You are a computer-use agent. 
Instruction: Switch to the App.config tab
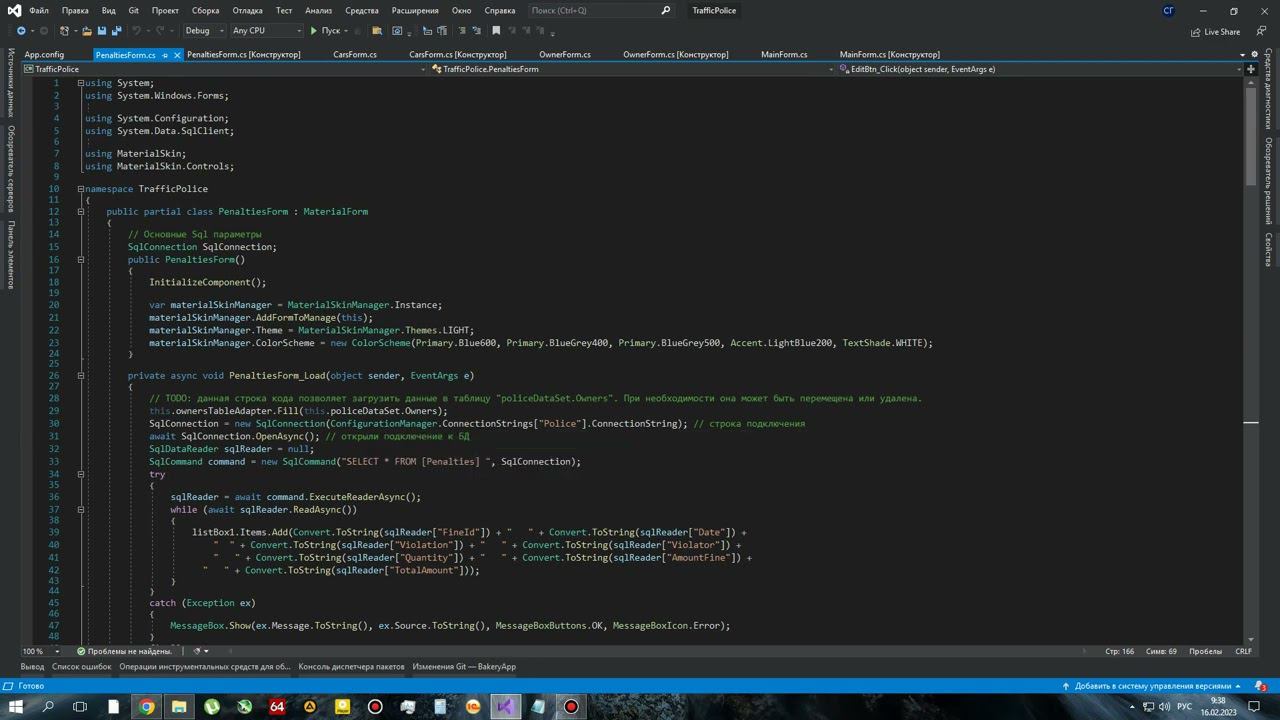point(44,54)
